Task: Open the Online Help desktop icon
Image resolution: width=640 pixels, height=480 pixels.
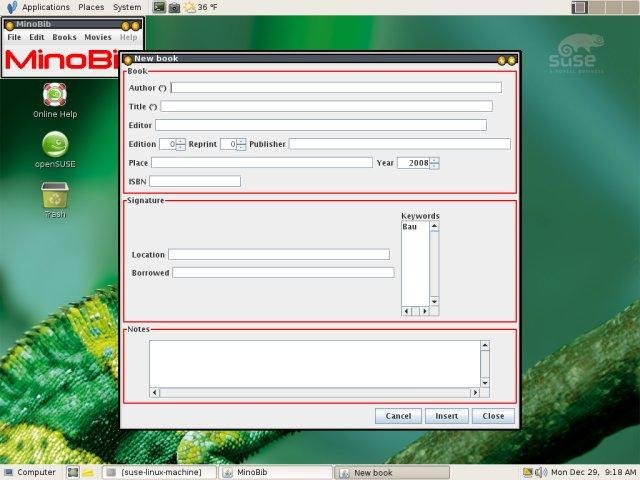Action: click(55, 96)
